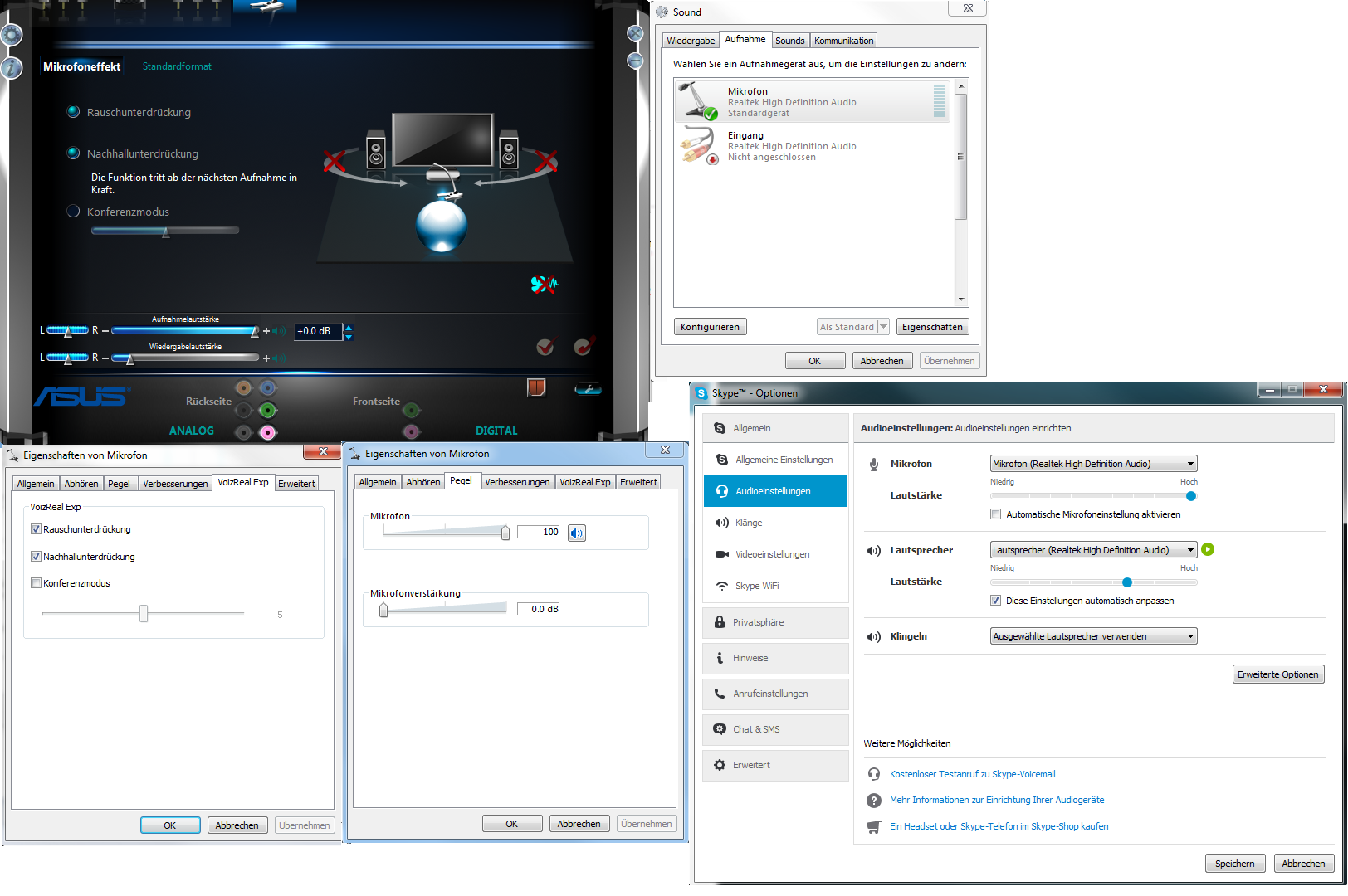Enable Konferenzmodus radio in Realtek panel
The height and width of the screenshot is (896, 1348).
[x=73, y=212]
